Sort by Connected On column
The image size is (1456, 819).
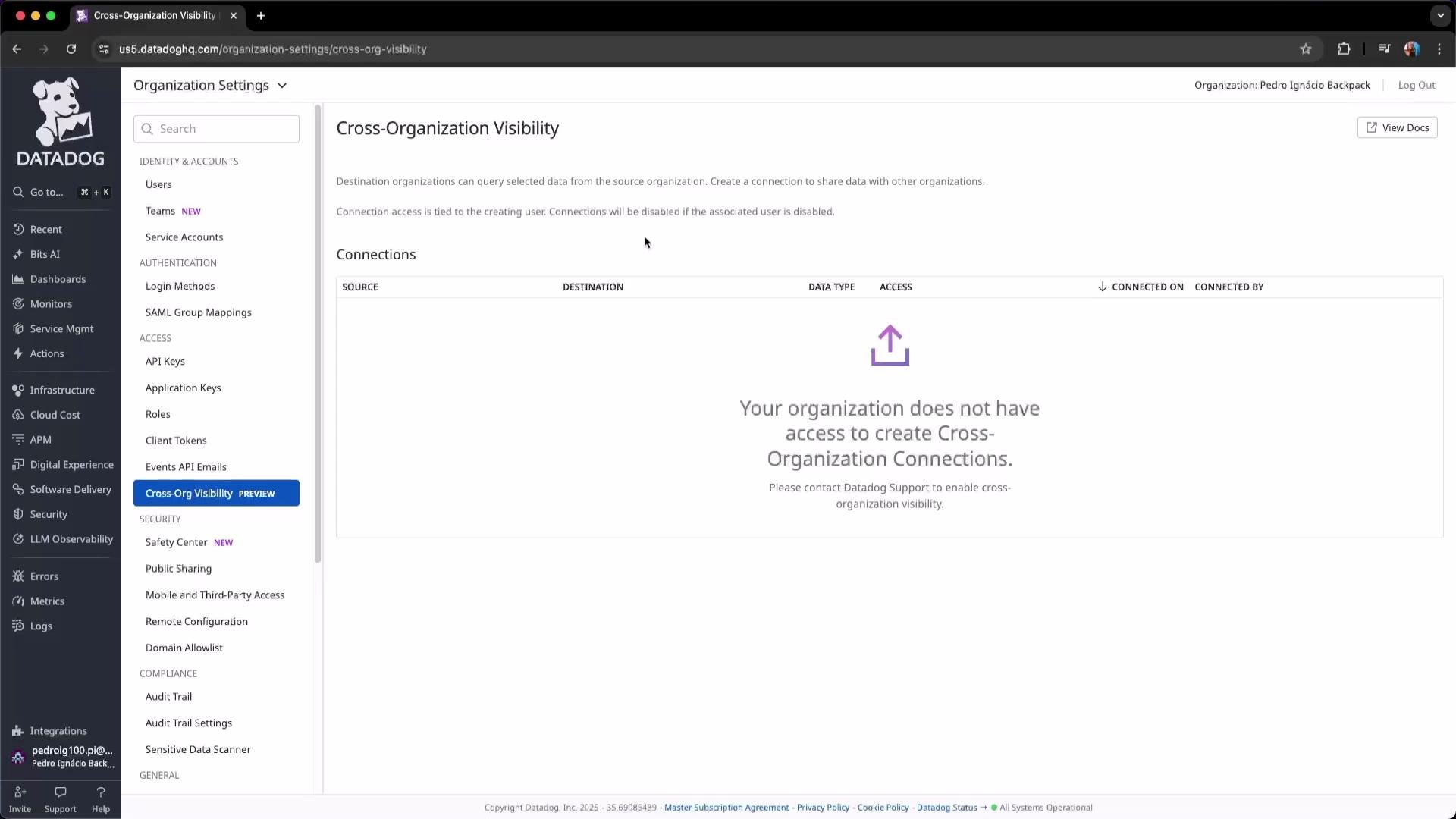click(x=1141, y=287)
